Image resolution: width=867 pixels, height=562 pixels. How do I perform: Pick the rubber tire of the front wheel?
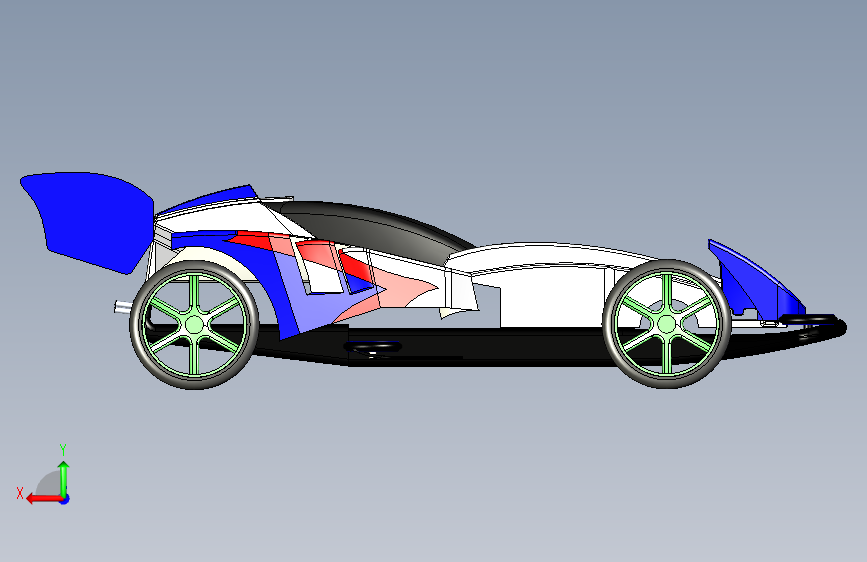(x=667, y=381)
